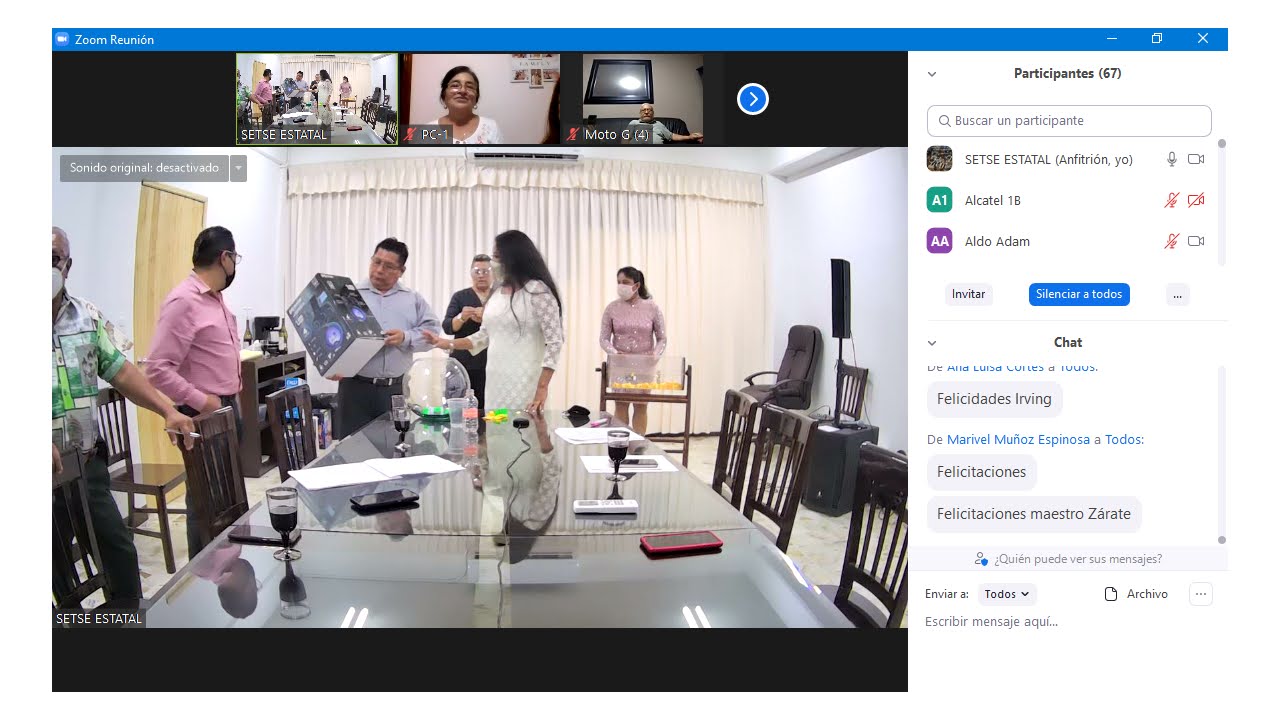Open more options next to Silenciar a todos
The image size is (1280, 720).
[x=1177, y=294]
